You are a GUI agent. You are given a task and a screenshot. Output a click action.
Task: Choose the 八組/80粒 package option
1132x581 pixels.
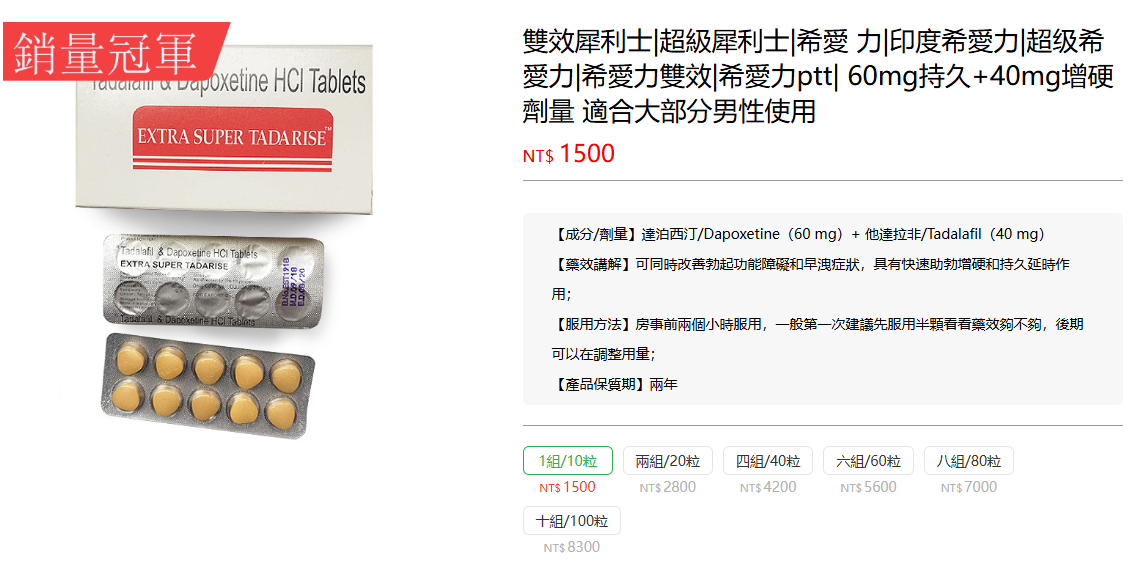969,460
